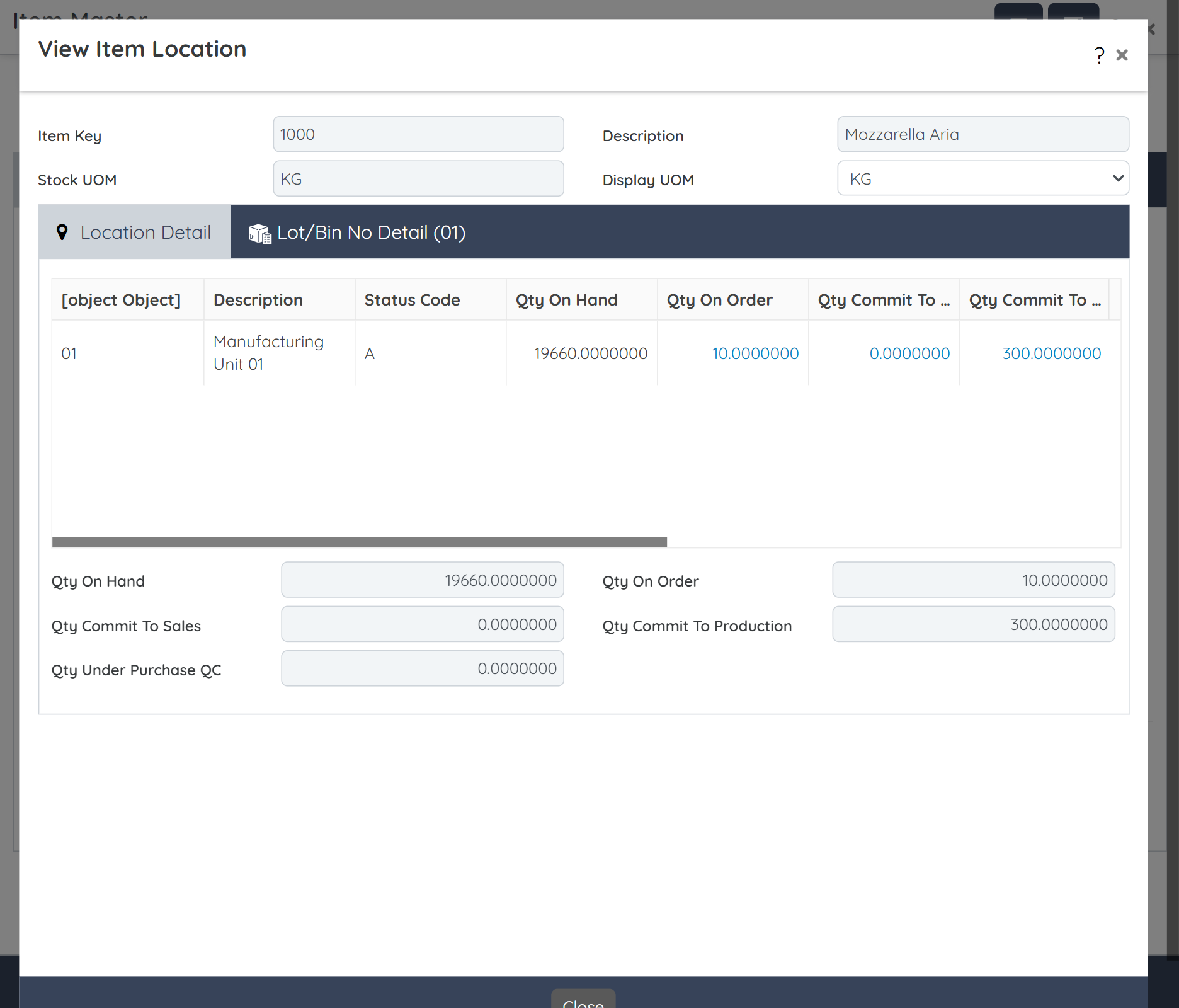
Task: Open the Qty Commit link 0.0000000 in grid
Action: [909, 353]
